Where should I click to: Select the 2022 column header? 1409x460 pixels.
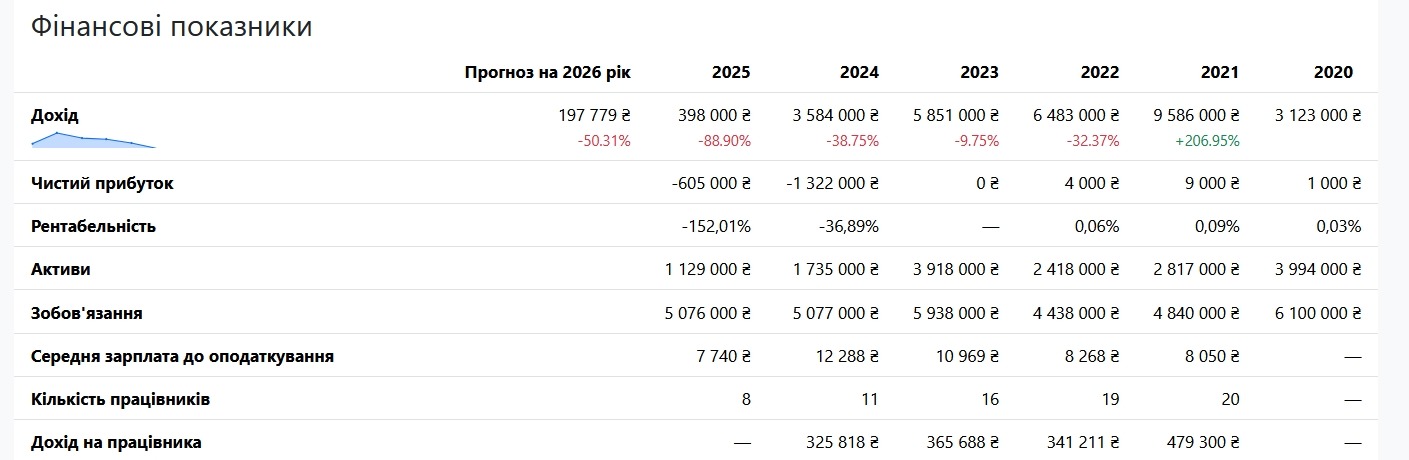[1100, 72]
